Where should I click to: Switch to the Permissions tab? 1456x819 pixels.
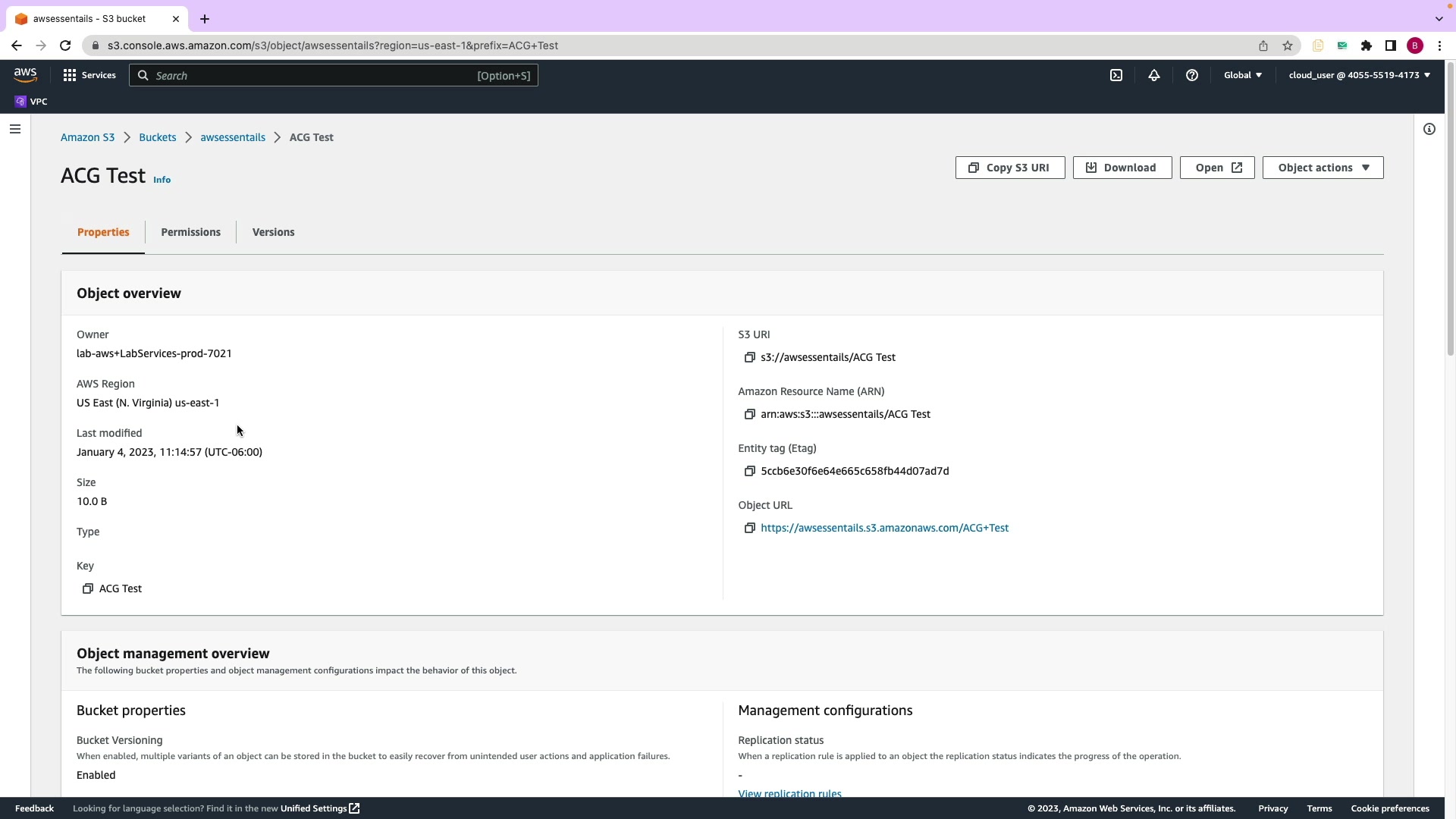pyautogui.click(x=190, y=232)
